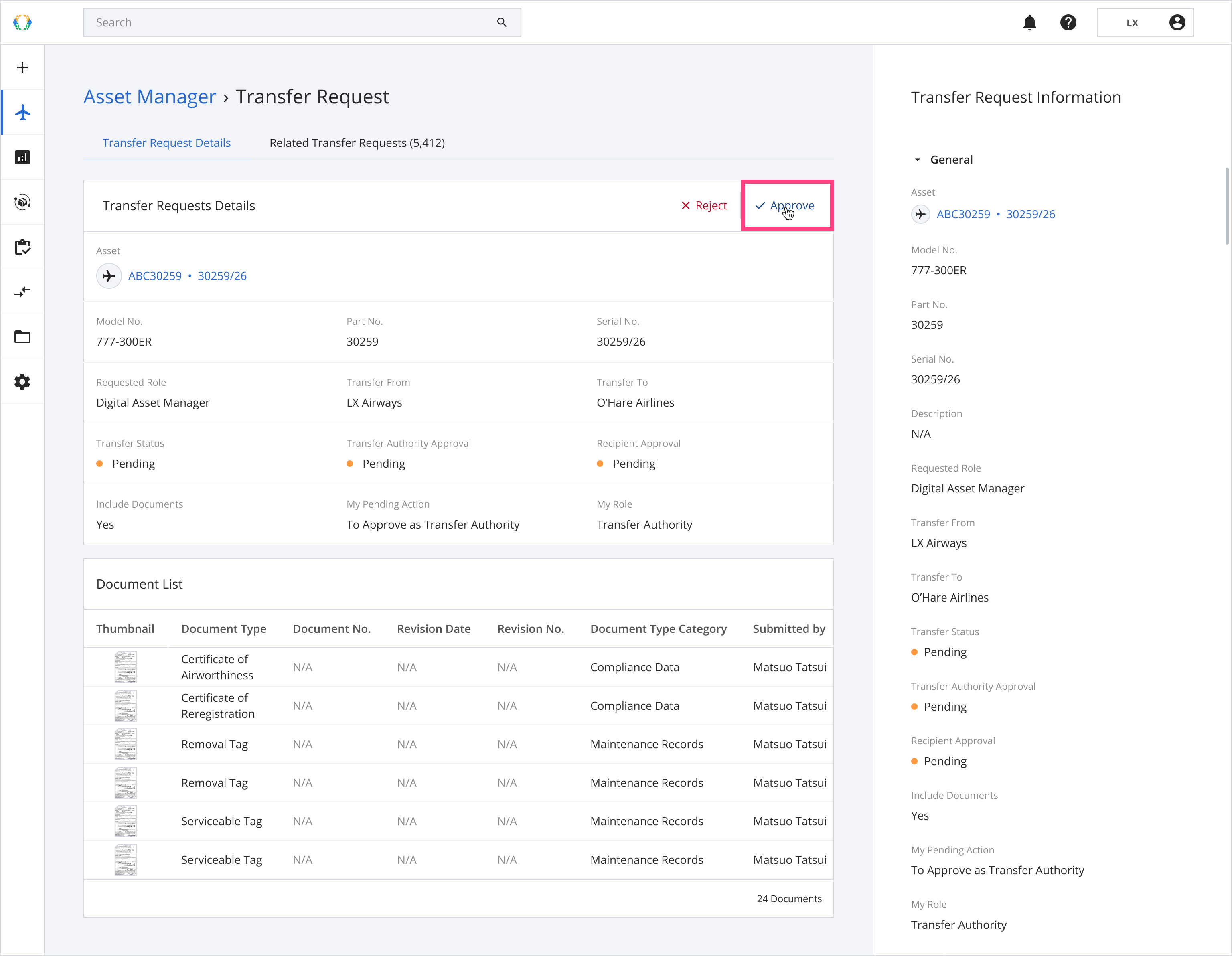The image size is (1232, 956).
Task: Open the bar chart reports sidebar icon
Action: pyautogui.click(x=22, y=157)
